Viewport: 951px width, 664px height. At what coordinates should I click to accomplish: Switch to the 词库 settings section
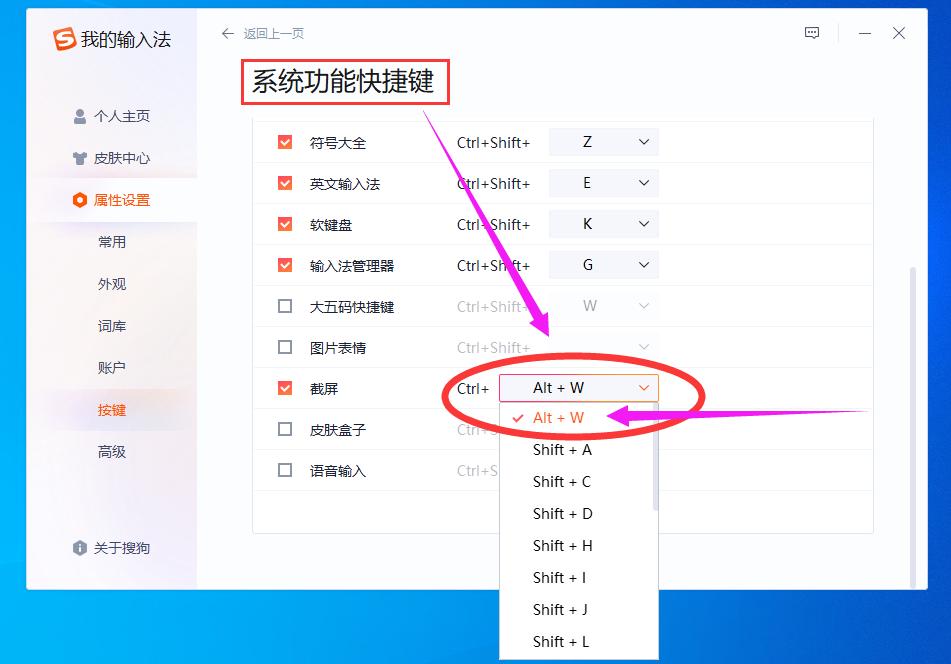click(109, 325)
